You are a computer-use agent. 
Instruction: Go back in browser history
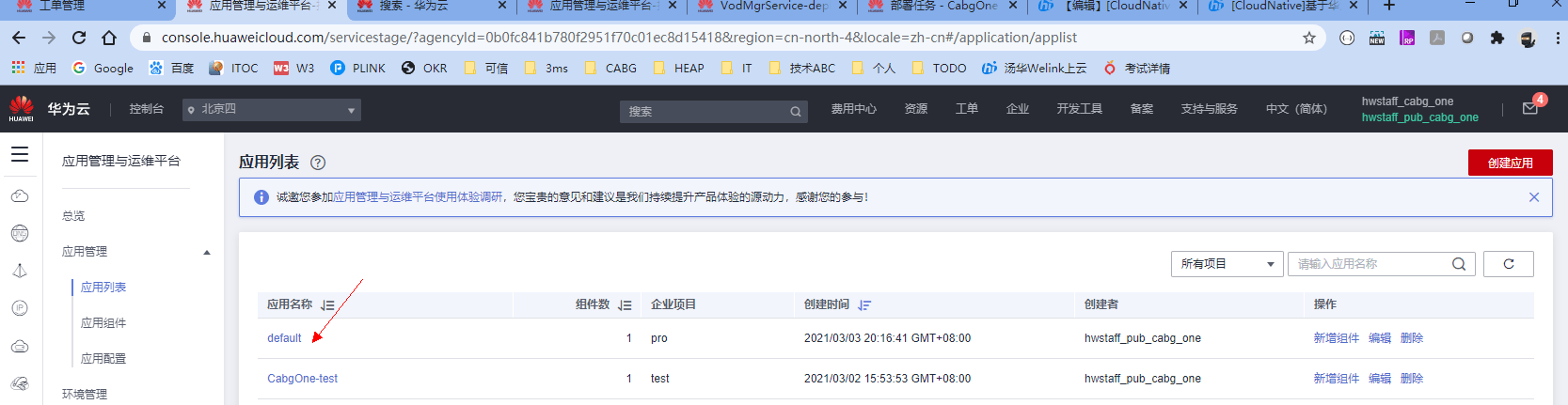click(19, 38)
